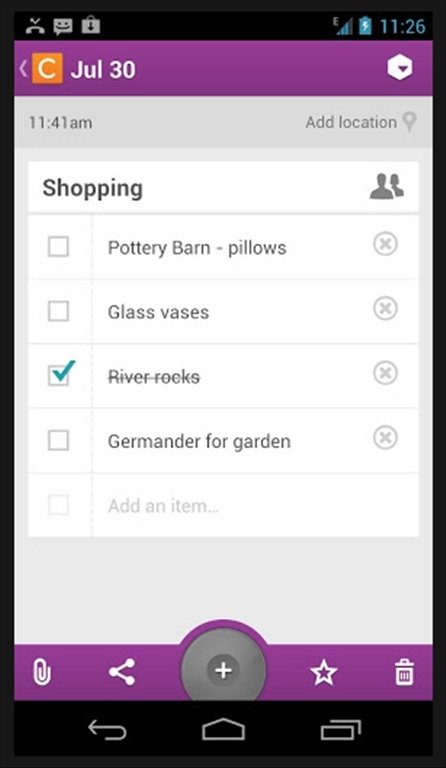446x768 pixels.
Task: Uncheck the River rocks checkbox
Action: 60,374
